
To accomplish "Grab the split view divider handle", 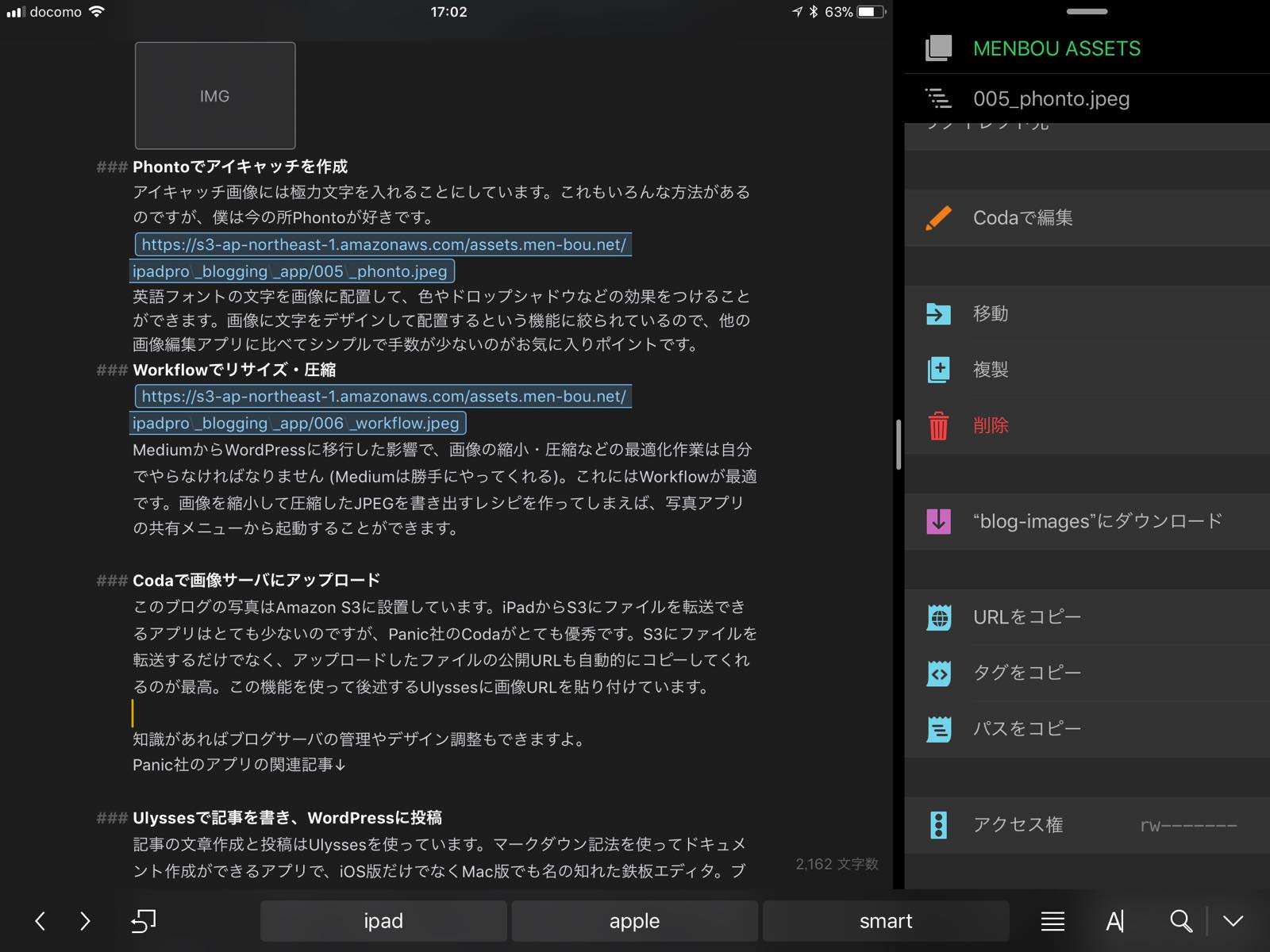I will tap(899, 444).
